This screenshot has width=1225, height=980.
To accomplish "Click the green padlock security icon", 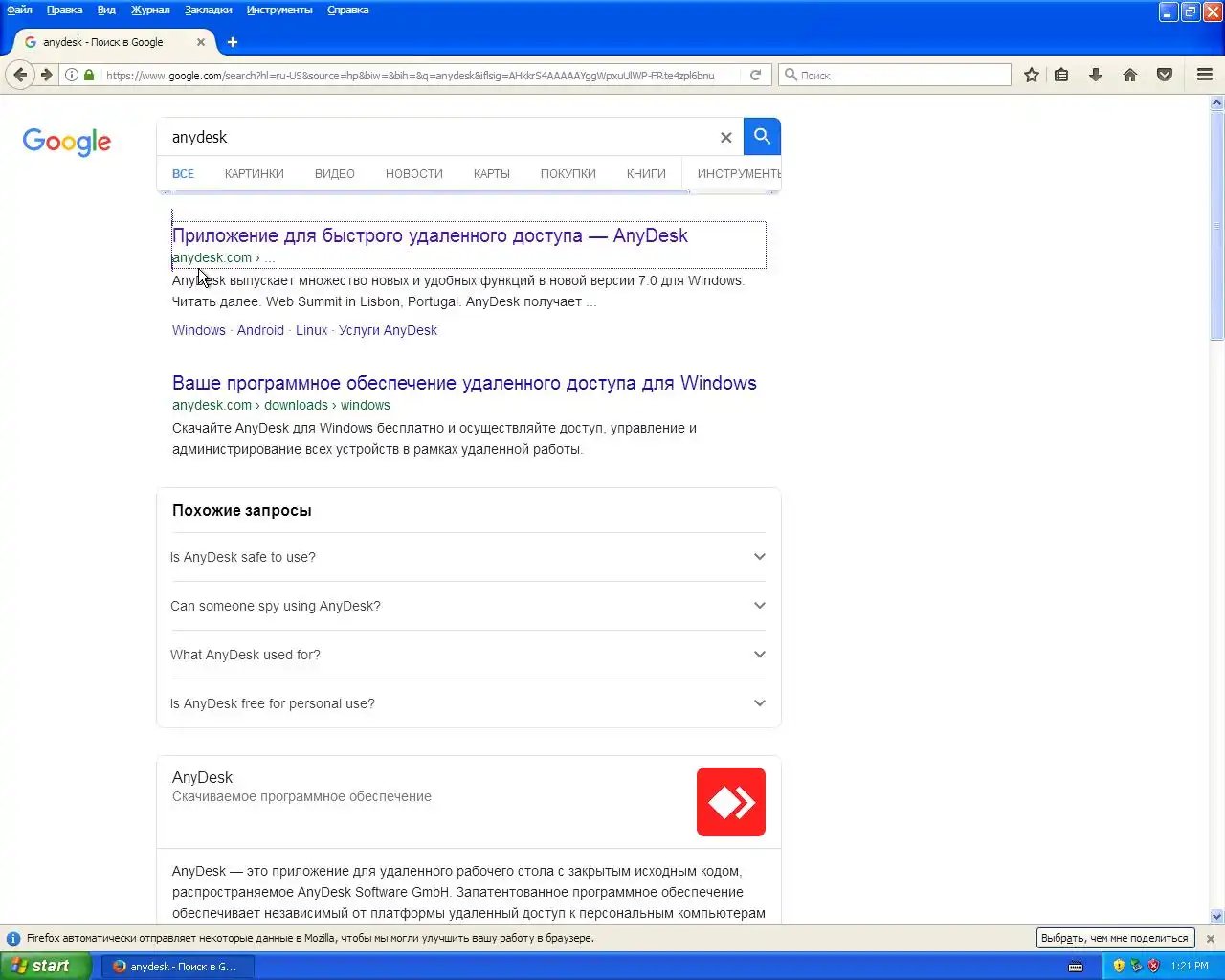I will coord(89,75).
